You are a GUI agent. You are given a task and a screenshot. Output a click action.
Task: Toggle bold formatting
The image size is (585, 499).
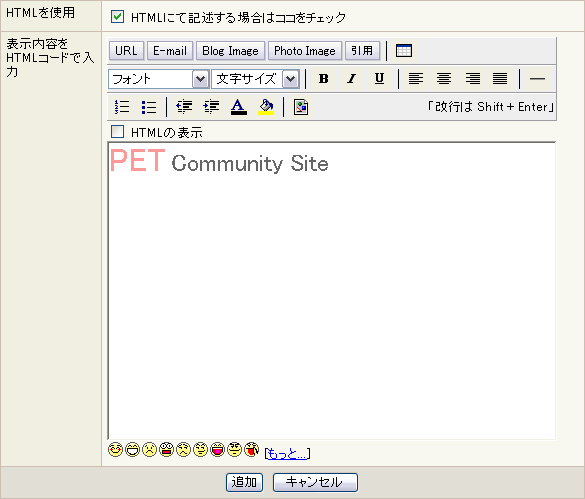(323, 79)
